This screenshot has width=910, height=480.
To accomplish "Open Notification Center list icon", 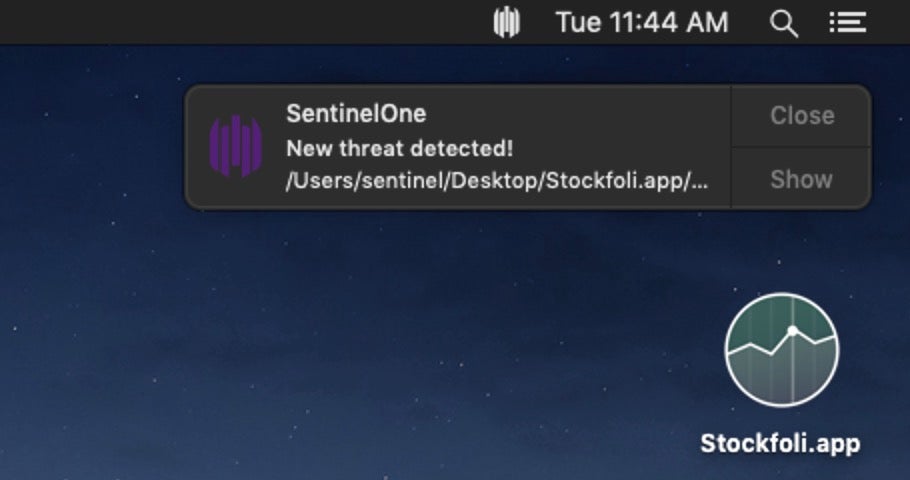I will tap(847, 22).
